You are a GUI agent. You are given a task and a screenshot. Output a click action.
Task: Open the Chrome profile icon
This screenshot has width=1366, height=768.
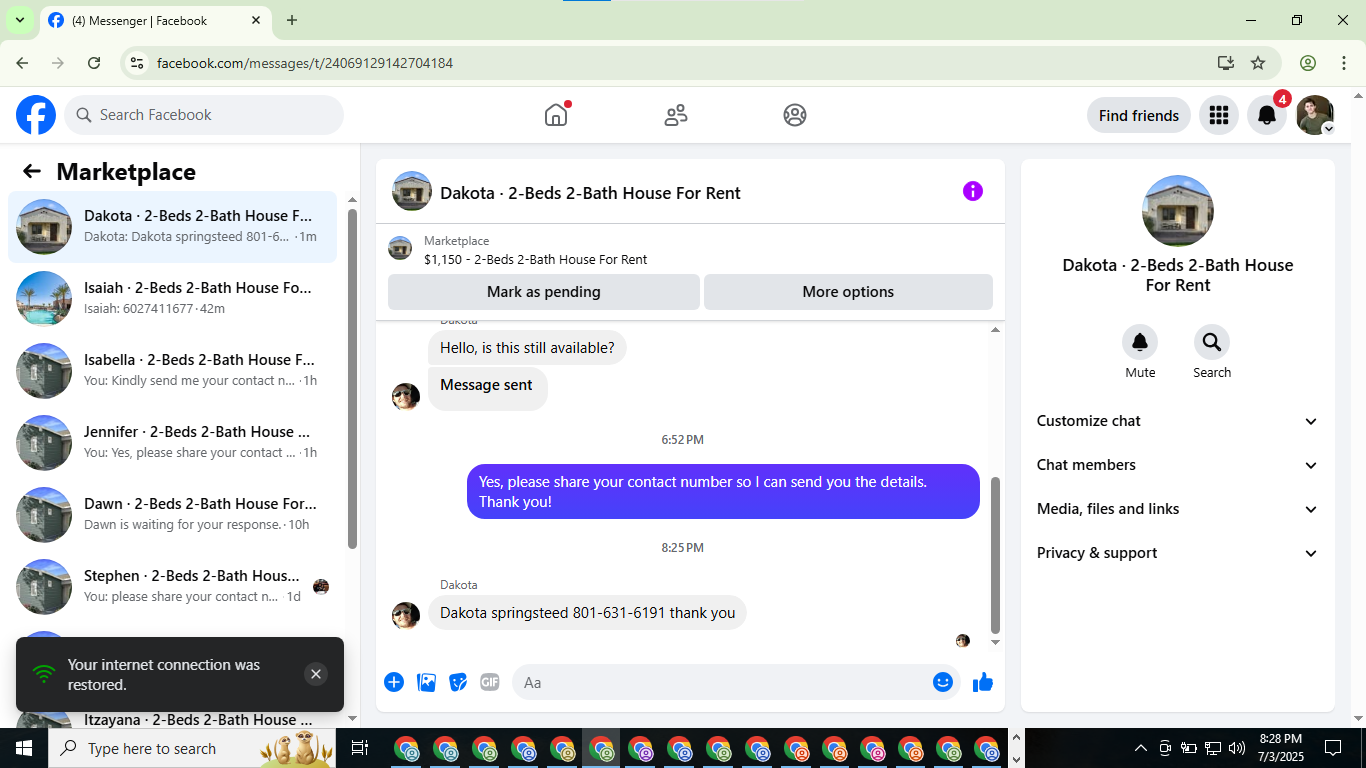(x=1308, y=63)
